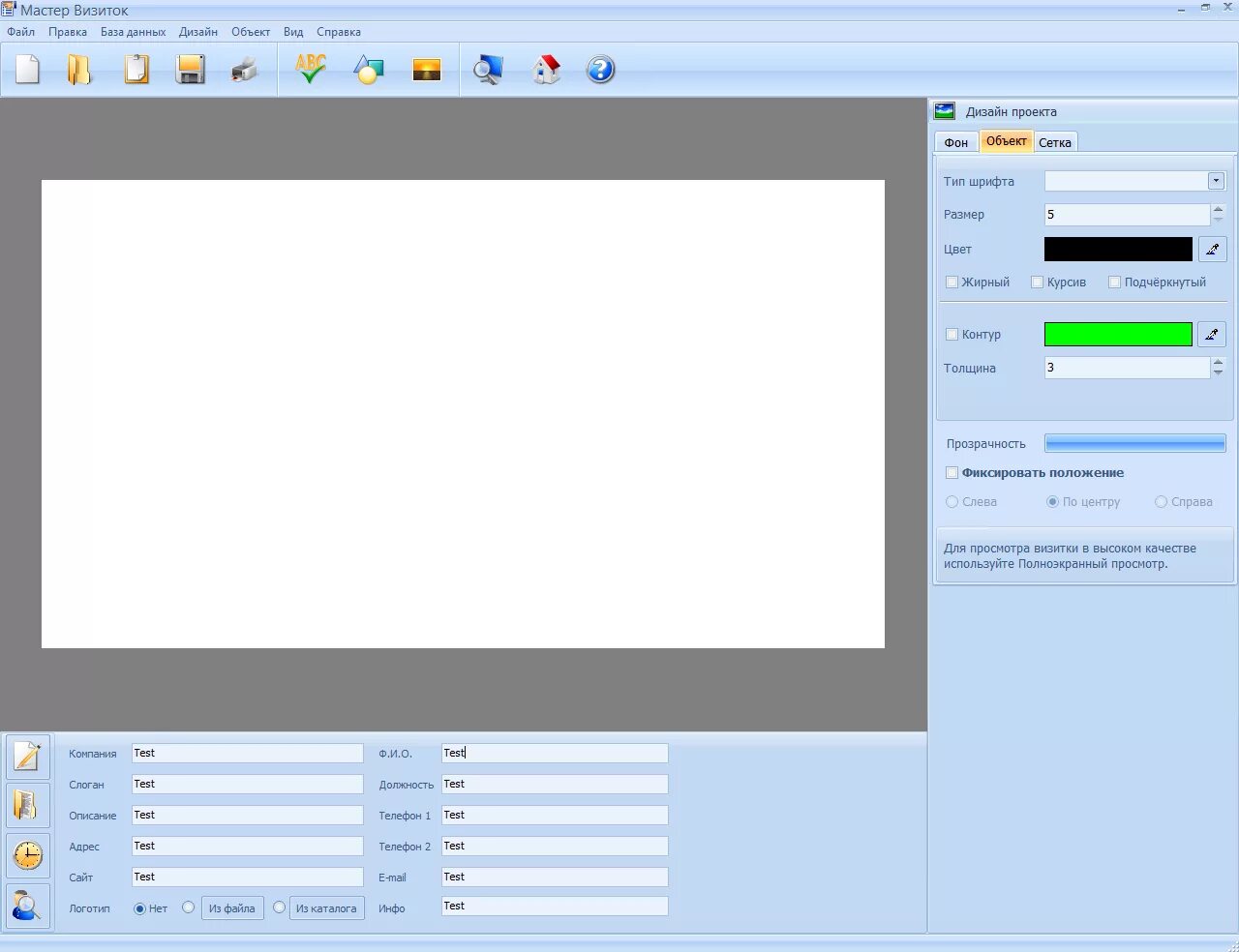This screenshot has width=1239, height=952.
Task: Click the Сайт input field
Action: pyautogui.click(x=248, y=877)
